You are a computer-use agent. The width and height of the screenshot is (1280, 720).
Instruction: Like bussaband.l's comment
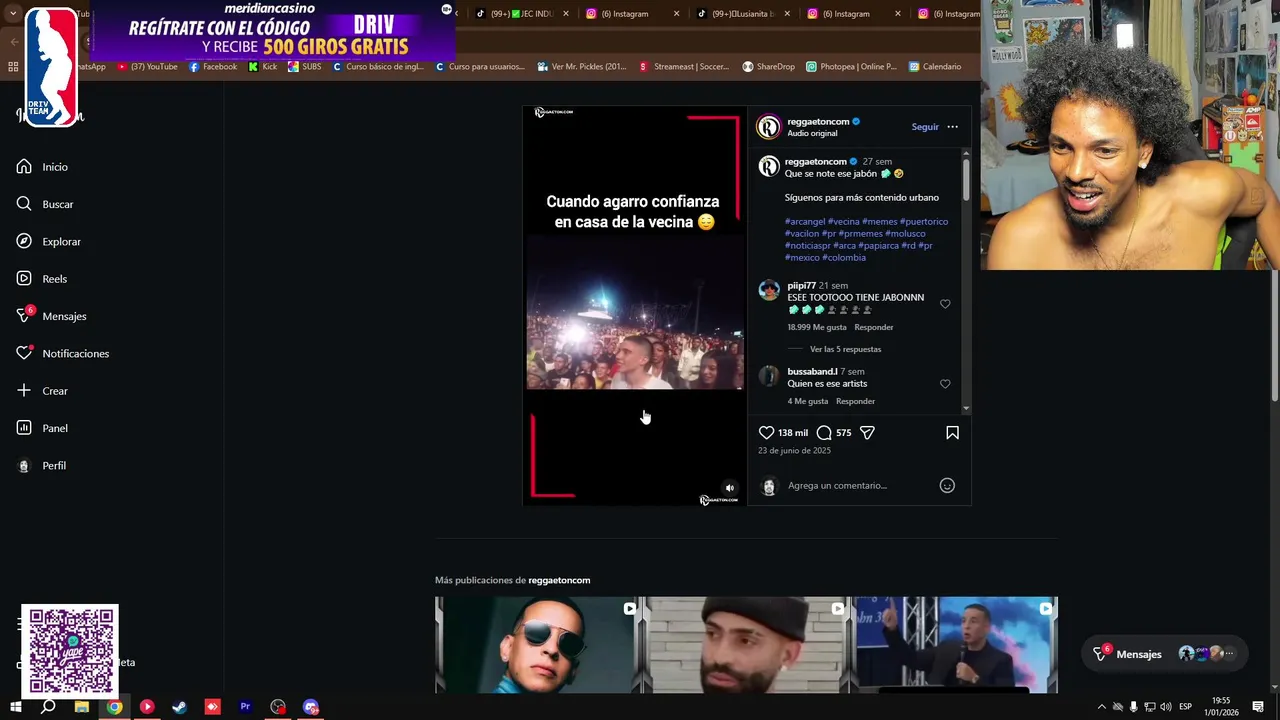pyautogui.click(x=945, y=384)
